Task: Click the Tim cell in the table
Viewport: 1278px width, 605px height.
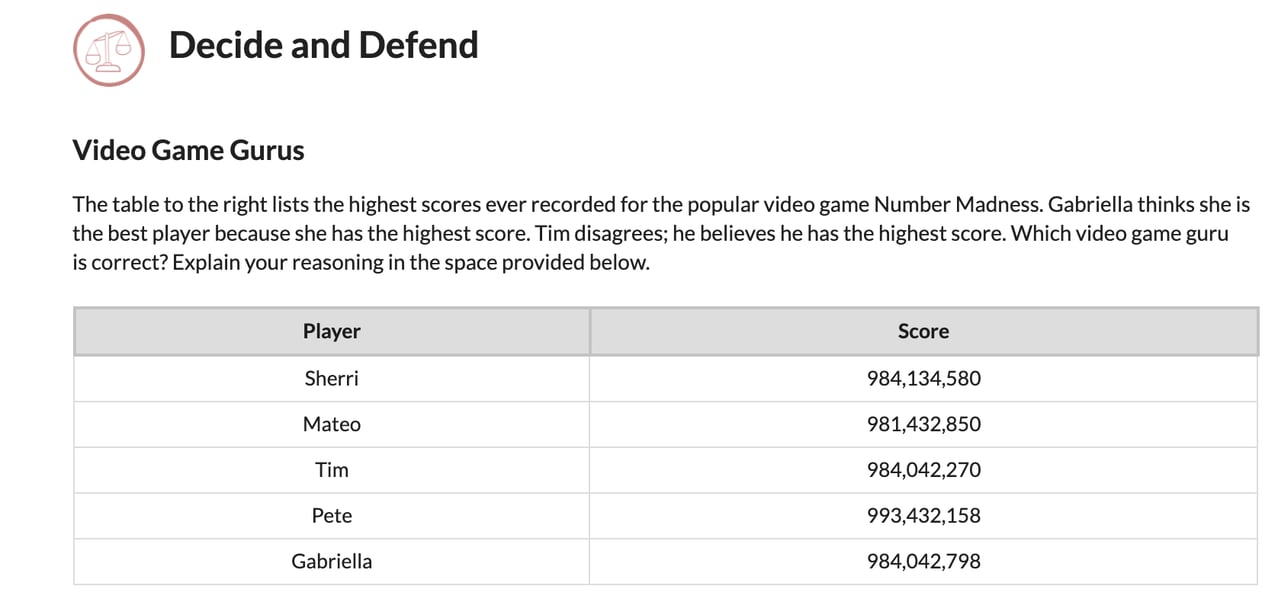Action: (x=331, y=470)
